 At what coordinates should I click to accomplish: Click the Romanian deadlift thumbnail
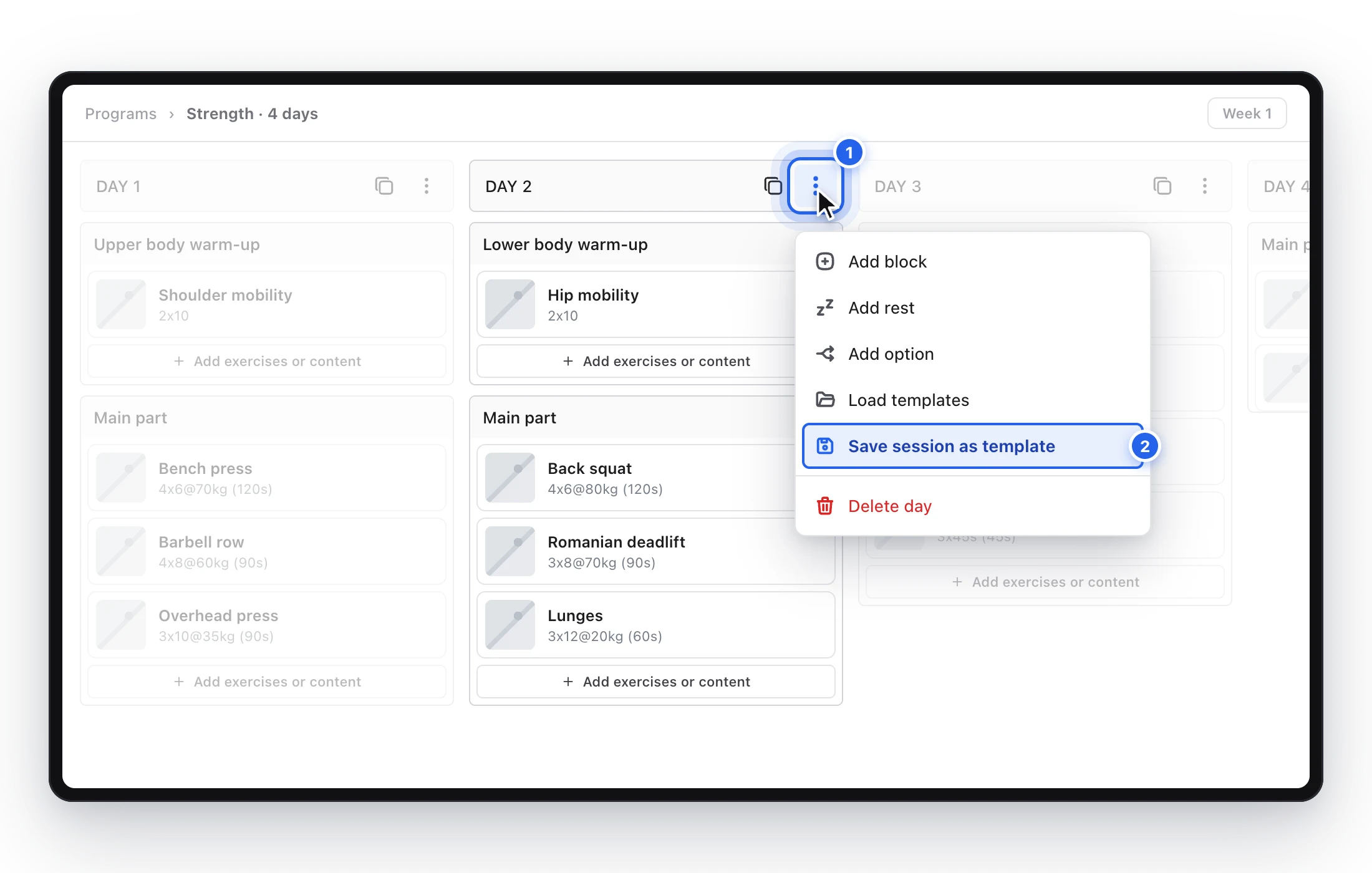(x=510, y=551)
